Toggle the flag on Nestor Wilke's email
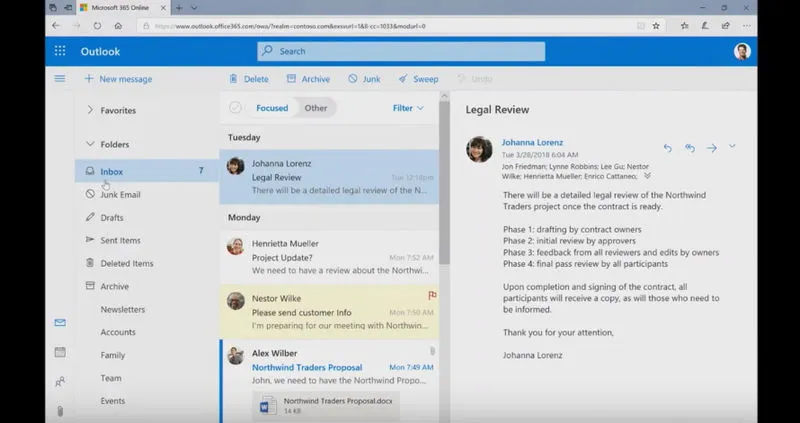 coord(432,296)
